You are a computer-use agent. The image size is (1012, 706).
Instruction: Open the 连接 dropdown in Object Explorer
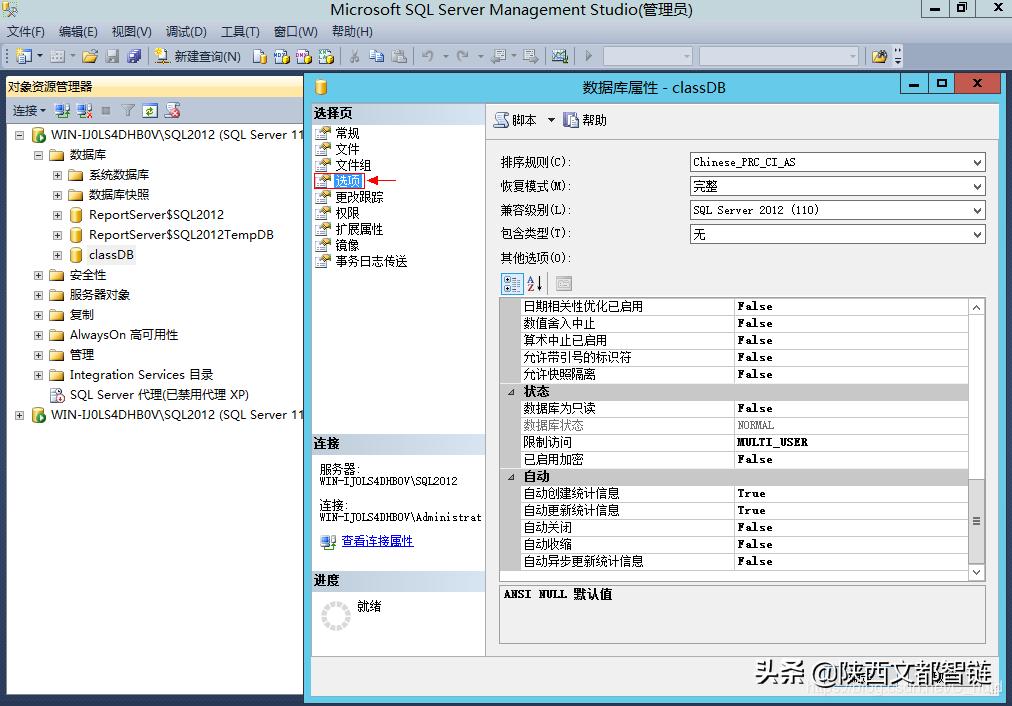(30, 111)
